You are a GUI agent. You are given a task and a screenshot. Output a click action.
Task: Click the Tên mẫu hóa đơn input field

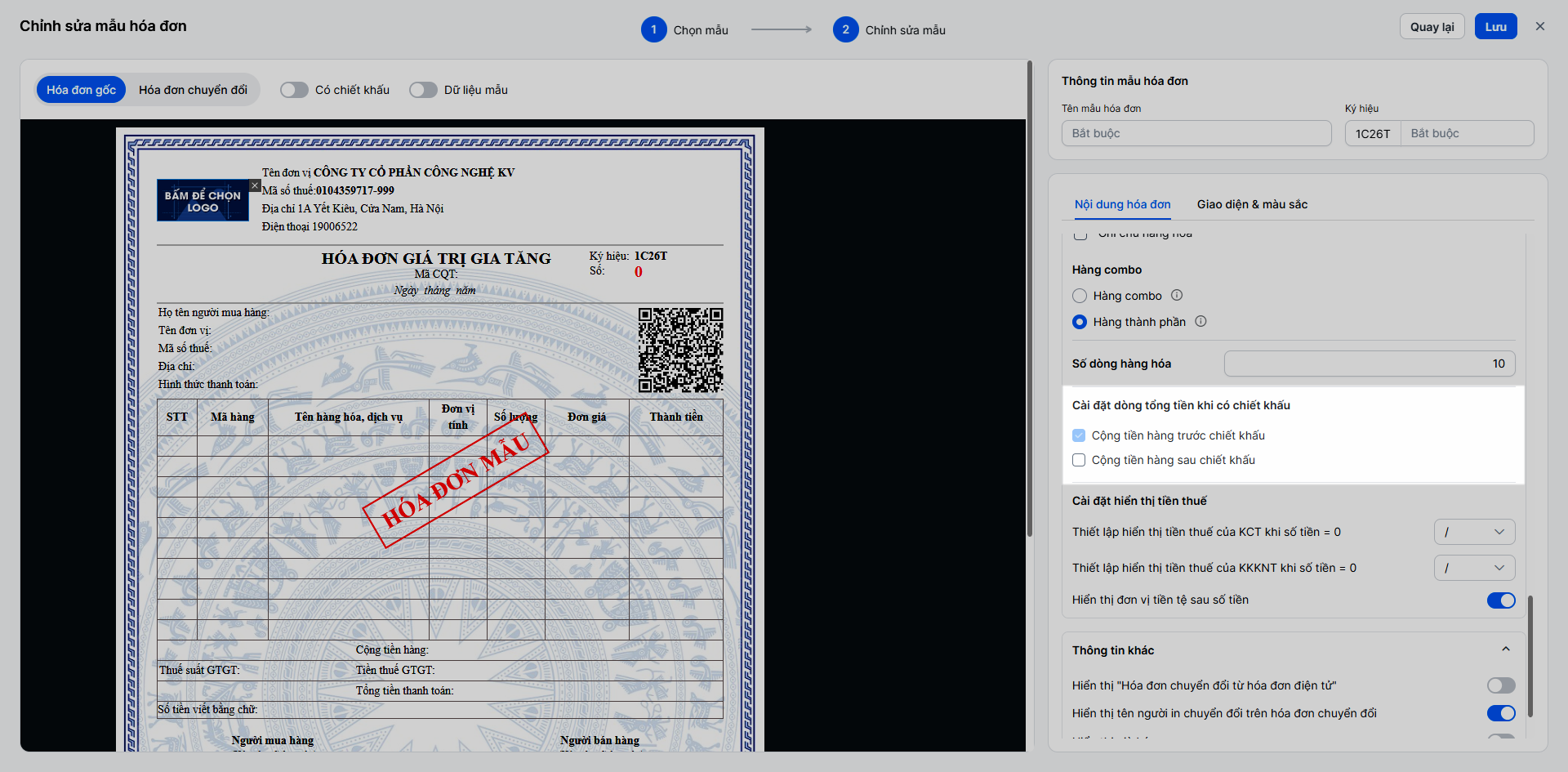click(1196, 133)
